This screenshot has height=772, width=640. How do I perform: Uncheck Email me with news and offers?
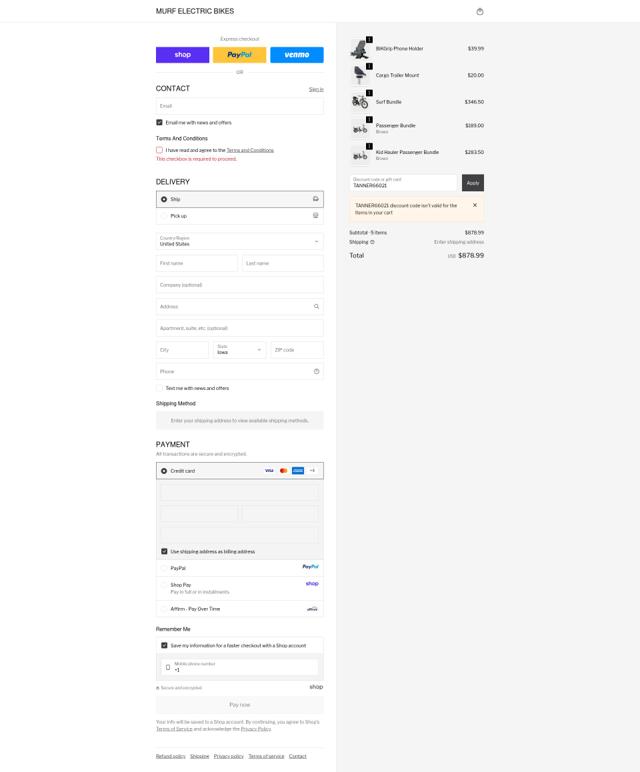[x=159, y=122]
